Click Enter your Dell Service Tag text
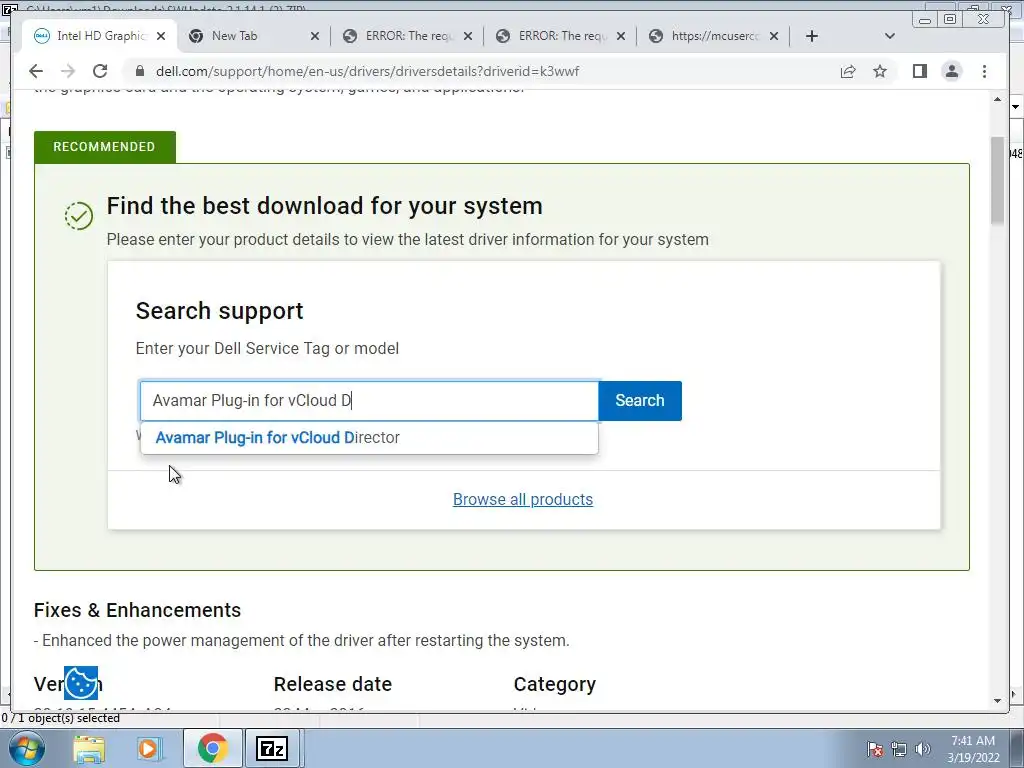 pos(267,348)
